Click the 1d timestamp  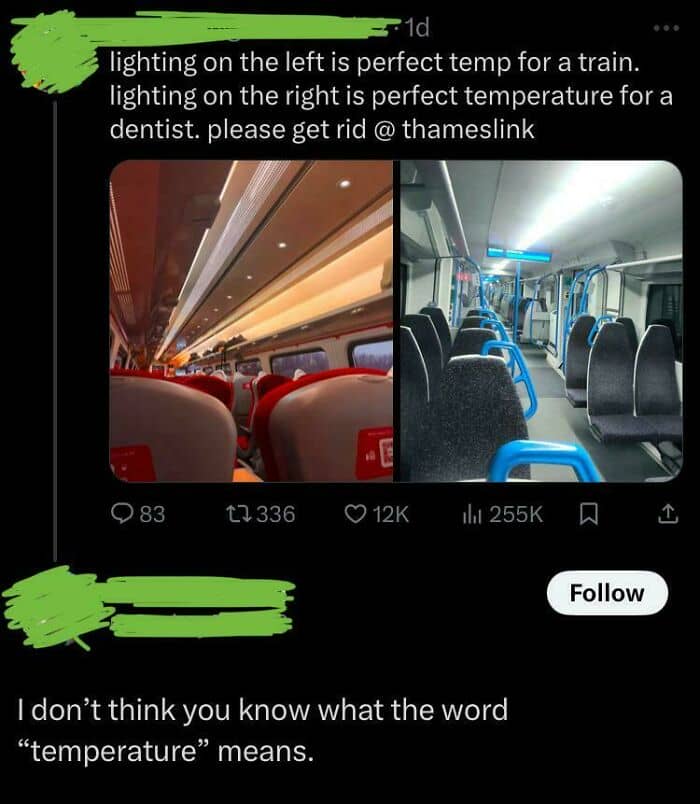[417, 28]
